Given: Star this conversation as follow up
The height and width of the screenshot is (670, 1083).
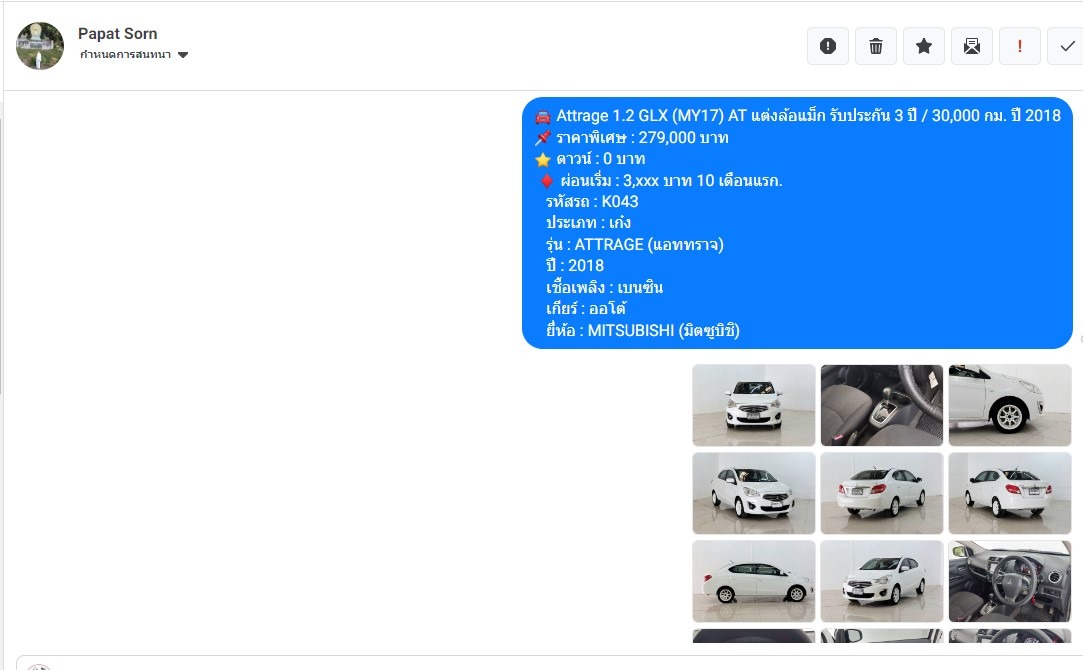Looking at the screenshot, I should 923,46.
